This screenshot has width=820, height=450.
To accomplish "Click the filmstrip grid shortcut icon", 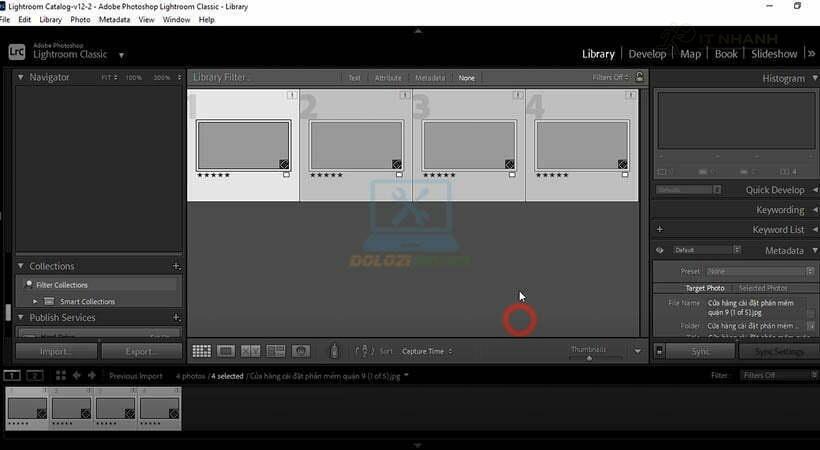I will click(x=60, y=376).
